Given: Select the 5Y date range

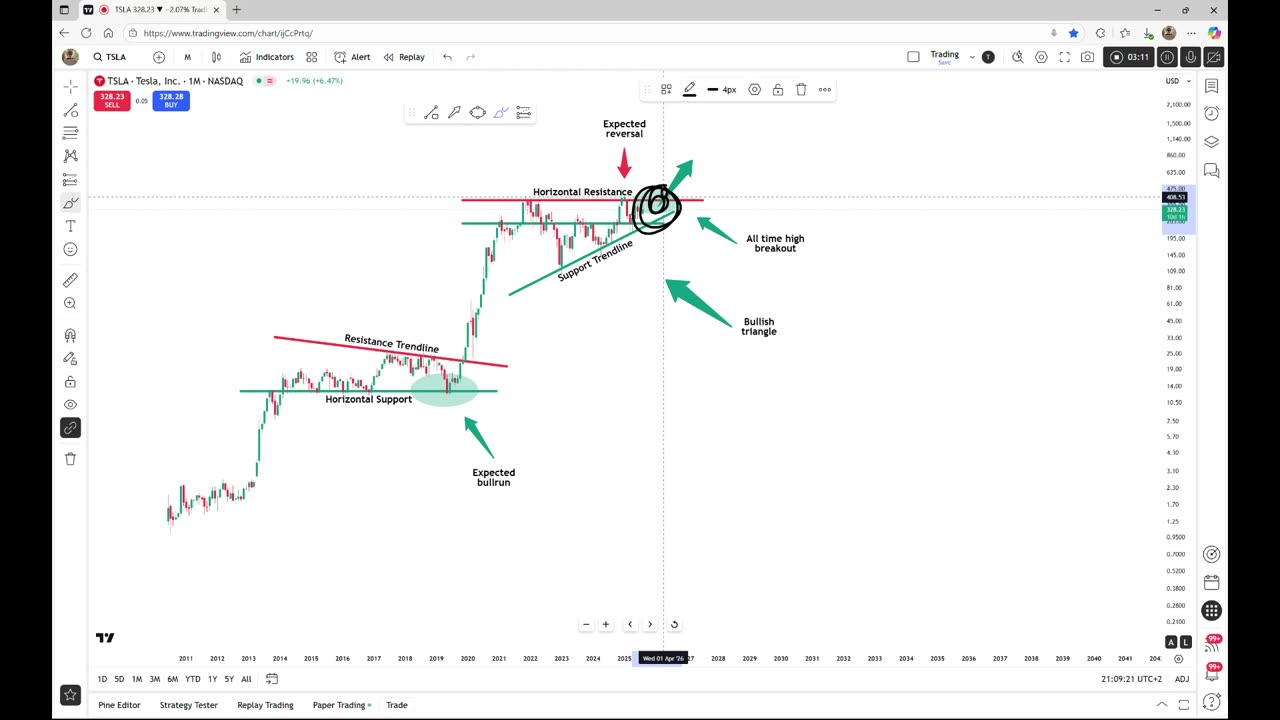Looking at the screenshot, I should tap(229, 679).
